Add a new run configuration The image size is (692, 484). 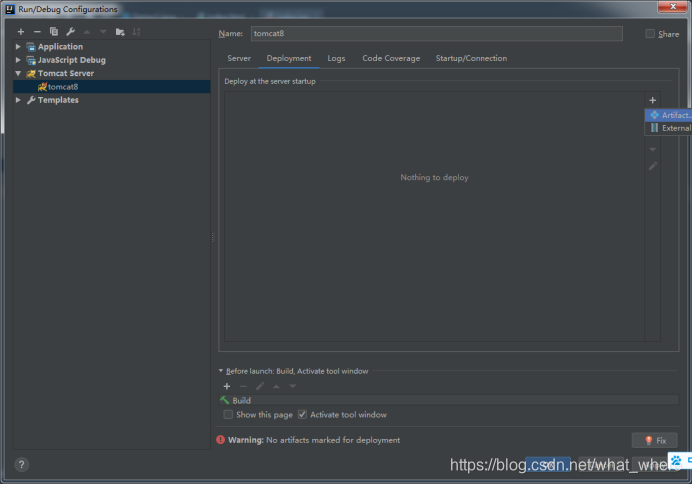tap(21, 32)
